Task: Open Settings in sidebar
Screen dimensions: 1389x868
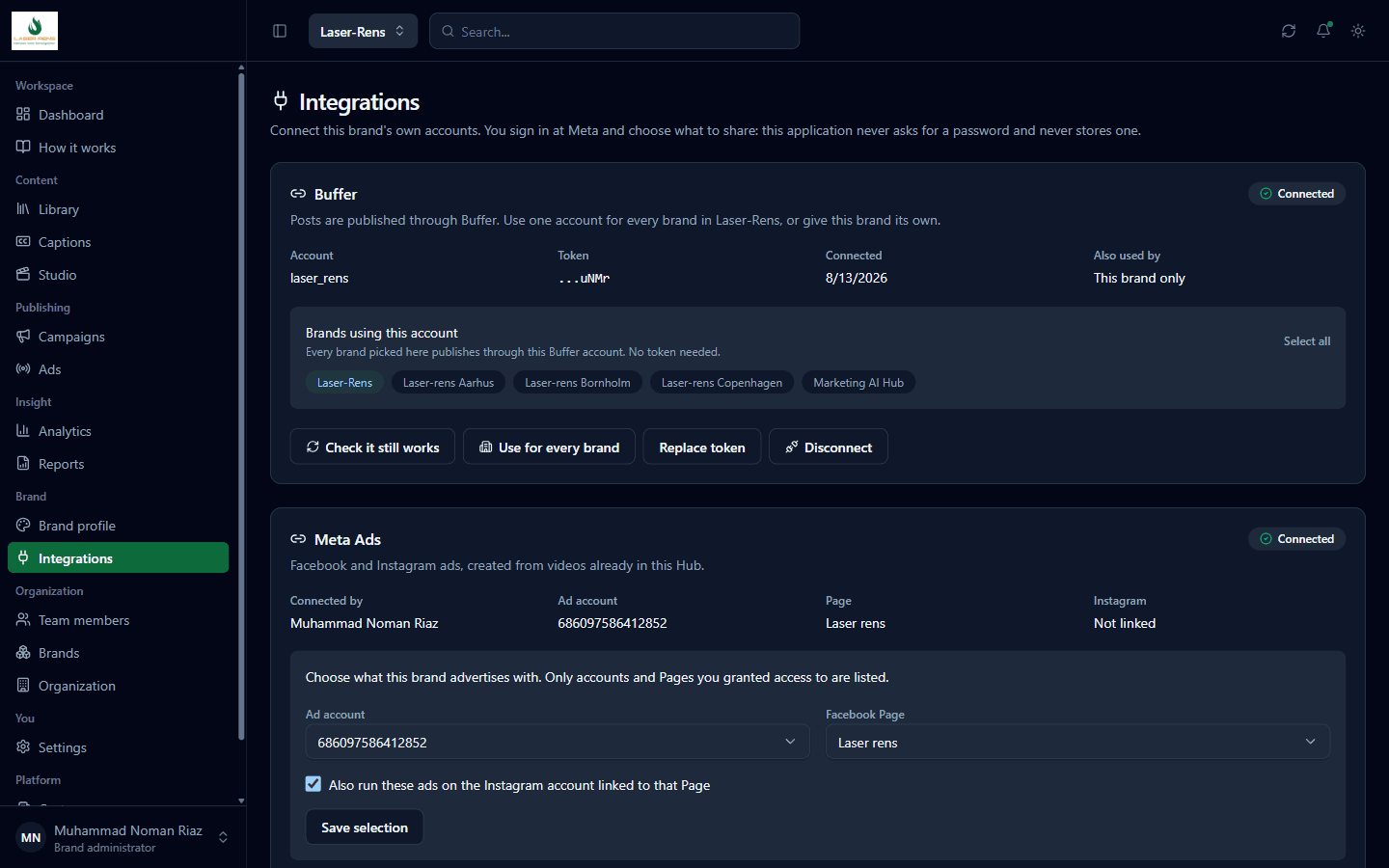Action: tap(118, 747)
